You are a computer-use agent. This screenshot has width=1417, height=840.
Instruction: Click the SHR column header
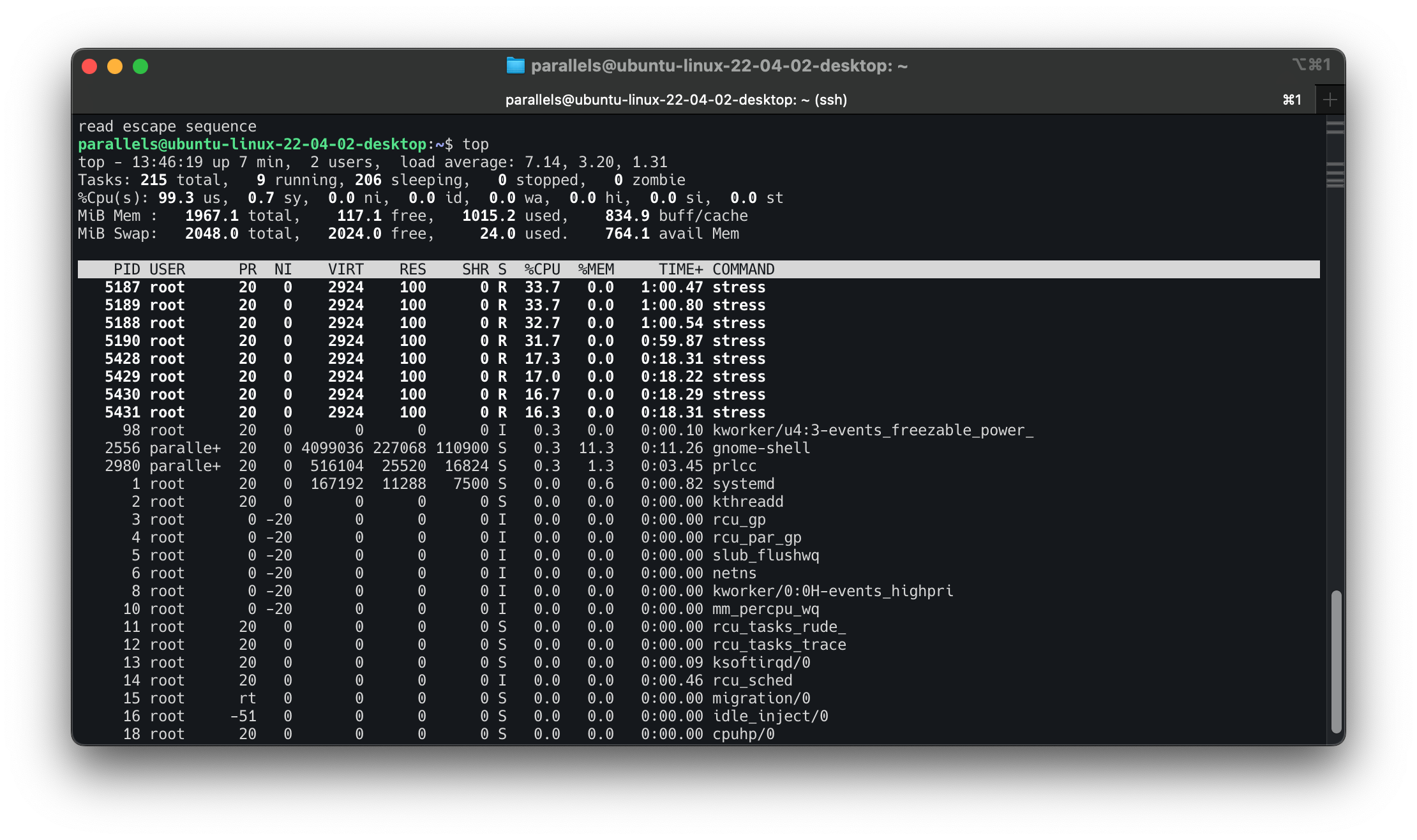pos(476,269)
